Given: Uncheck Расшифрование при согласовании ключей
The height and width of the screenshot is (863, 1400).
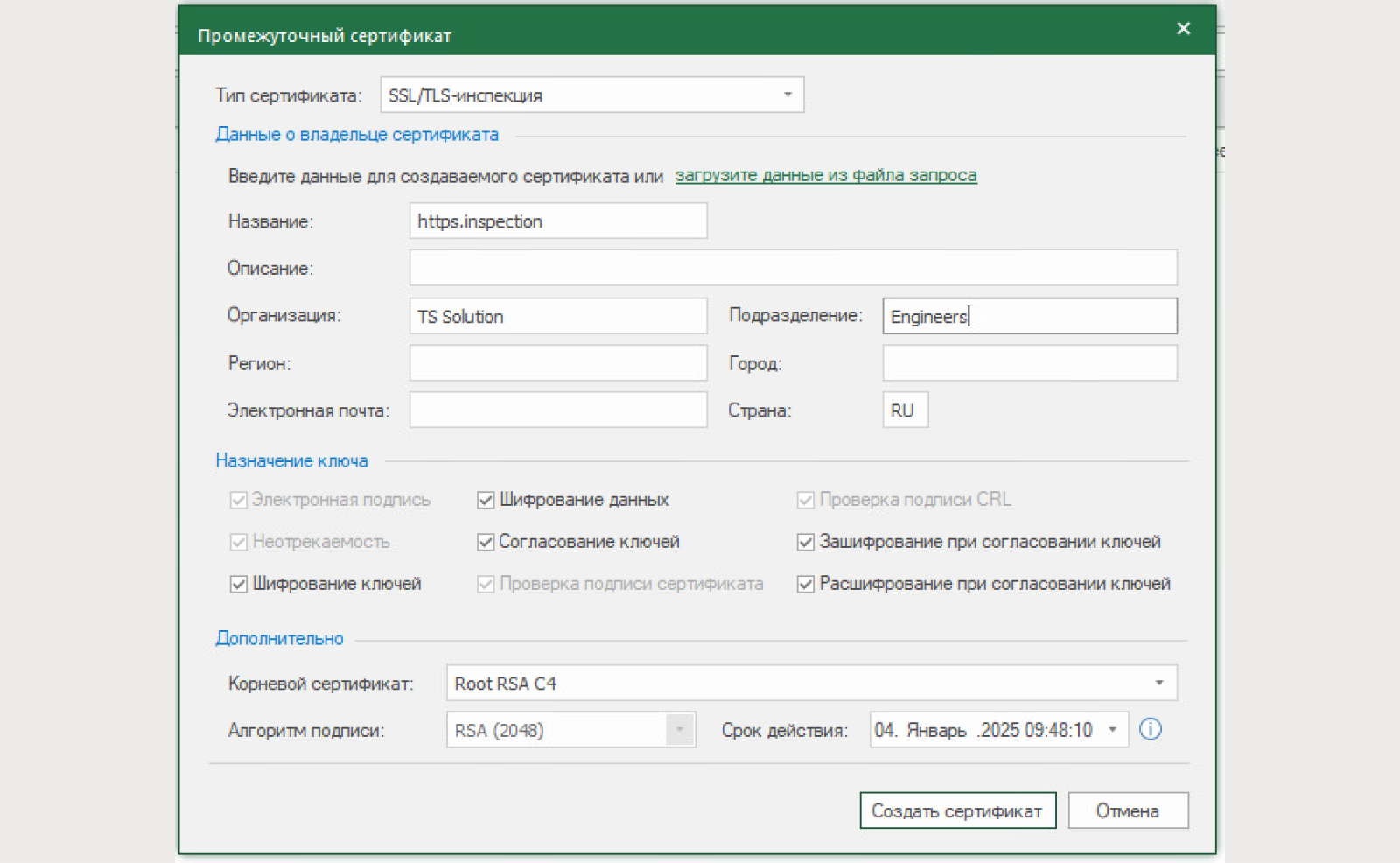Looking at the screenshot, I should (806, 584).
